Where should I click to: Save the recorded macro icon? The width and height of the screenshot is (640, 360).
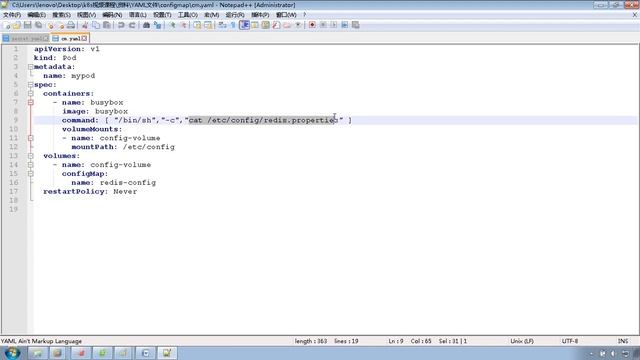pyautogui.click(x=356, y=25)
